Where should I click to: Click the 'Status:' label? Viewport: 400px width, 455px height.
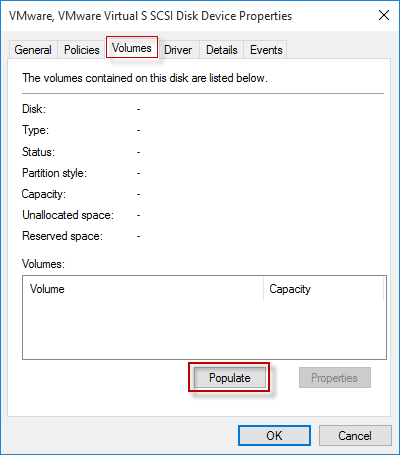(x=38, y=152)
